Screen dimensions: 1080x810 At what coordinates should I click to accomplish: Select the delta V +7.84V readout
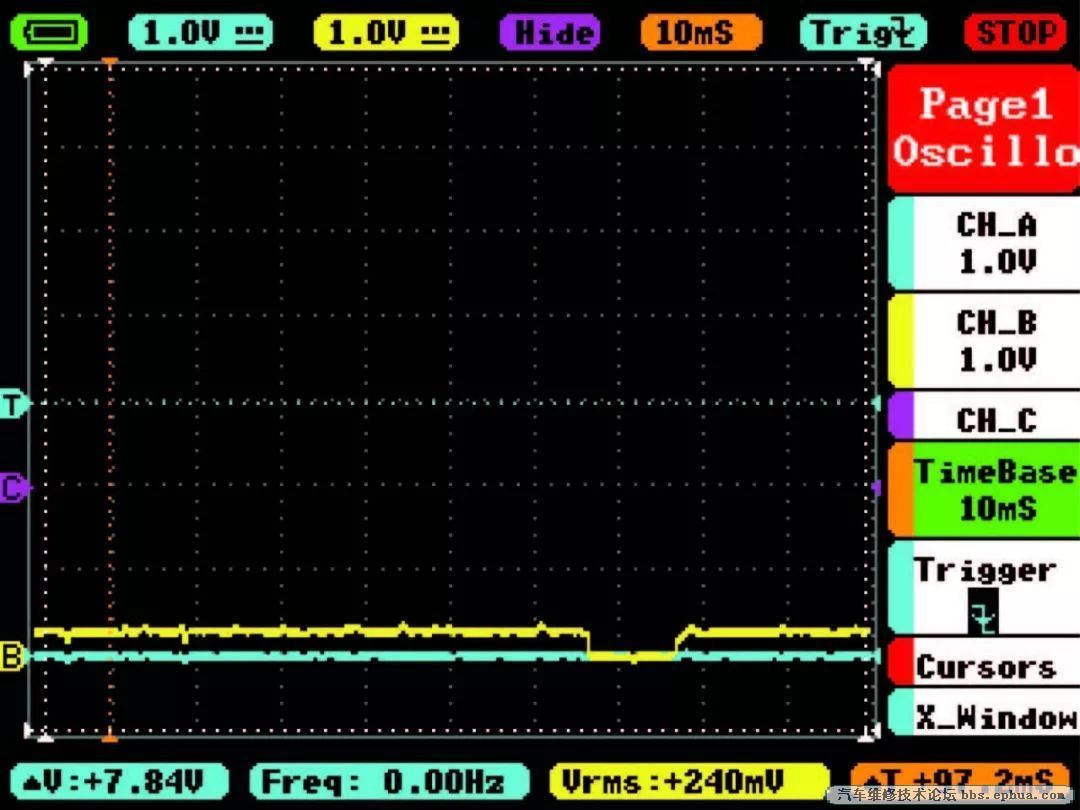click(119, 782)
